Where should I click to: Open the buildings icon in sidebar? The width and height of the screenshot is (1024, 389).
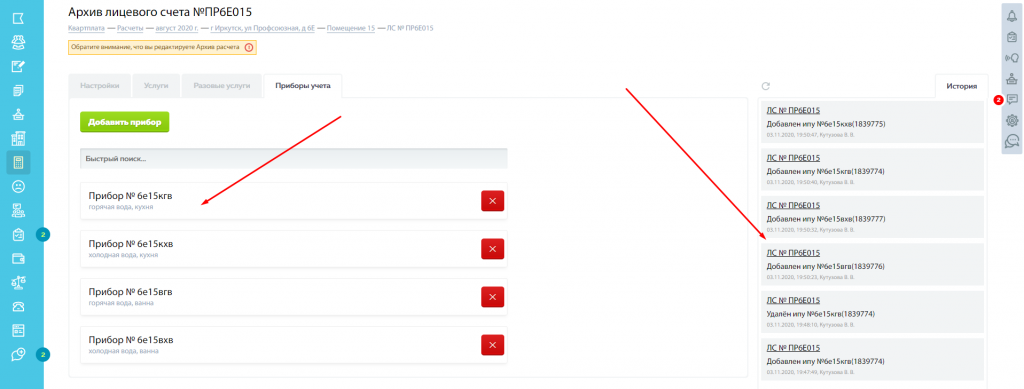click(x=18, y=138)
